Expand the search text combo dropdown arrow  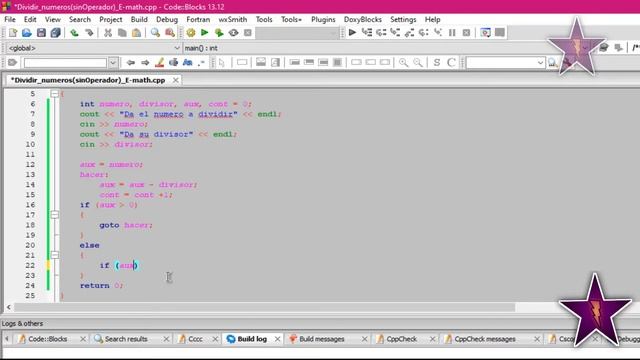point(113,62)
